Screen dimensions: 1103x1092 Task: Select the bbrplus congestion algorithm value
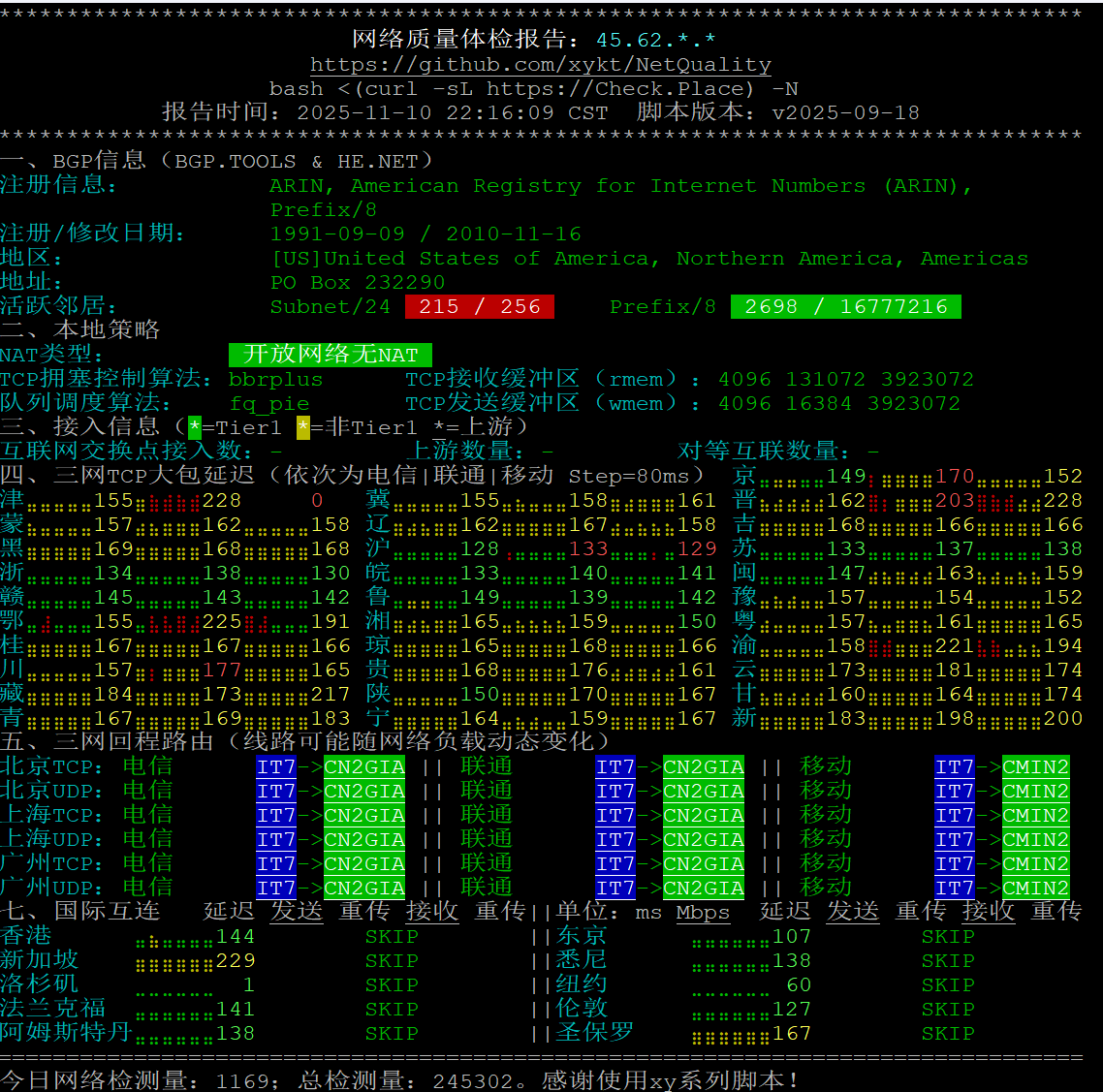275,380
